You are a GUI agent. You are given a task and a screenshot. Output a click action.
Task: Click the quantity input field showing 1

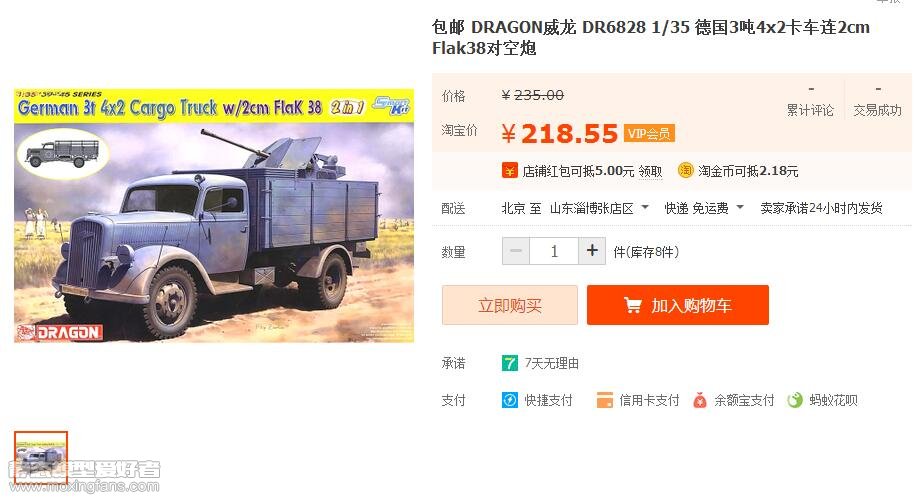point(554,251)
